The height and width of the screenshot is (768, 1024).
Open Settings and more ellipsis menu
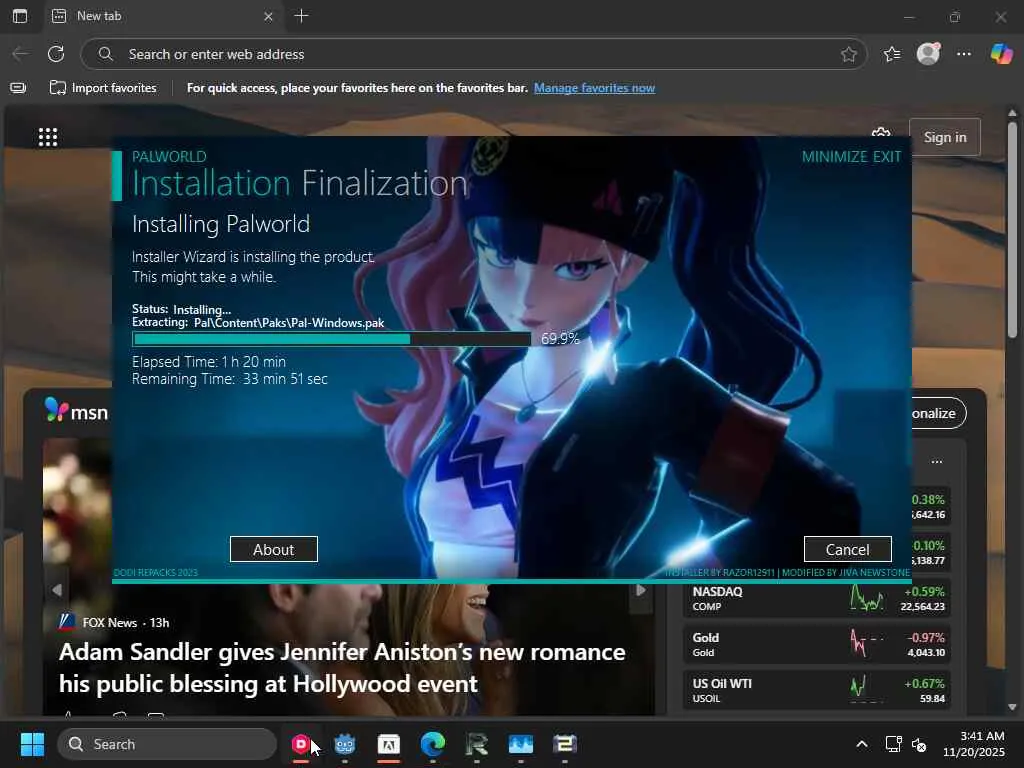964,54
